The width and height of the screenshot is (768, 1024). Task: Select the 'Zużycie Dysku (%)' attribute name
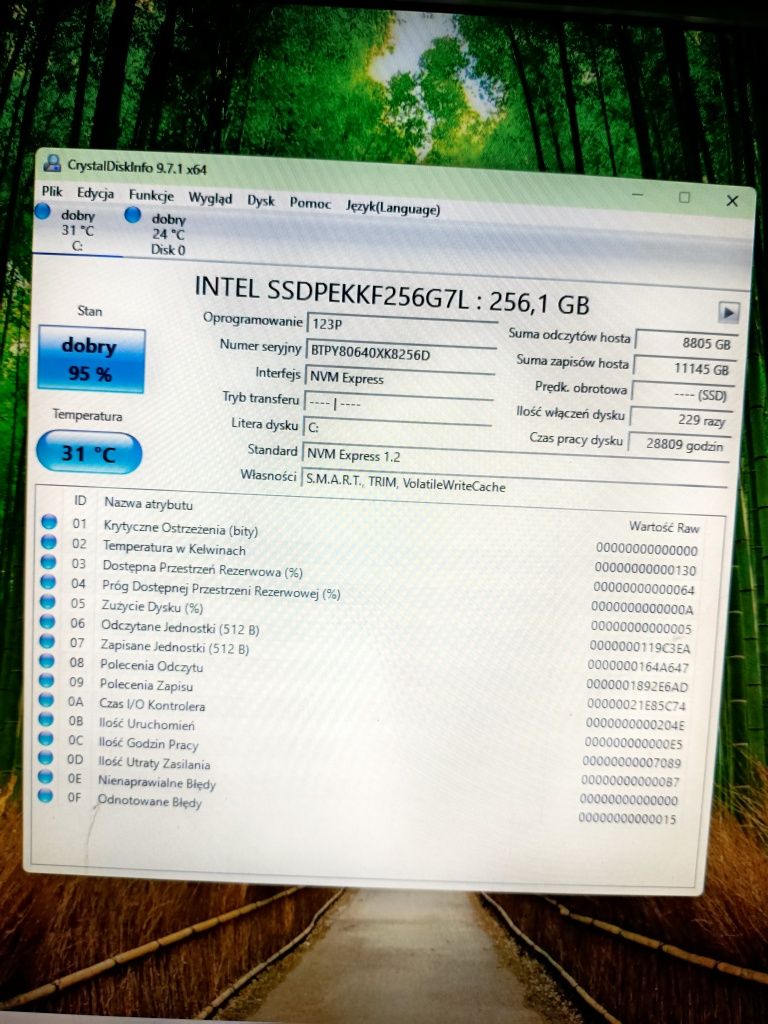pos(152,607)
